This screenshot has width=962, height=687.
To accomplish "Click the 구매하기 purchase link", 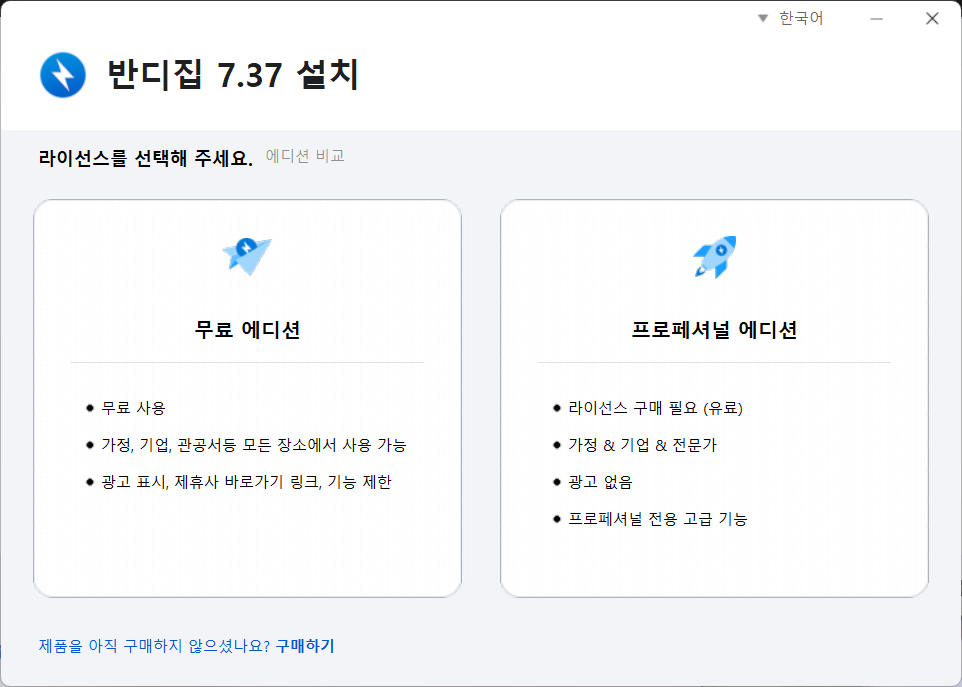I will coord(305,646).
